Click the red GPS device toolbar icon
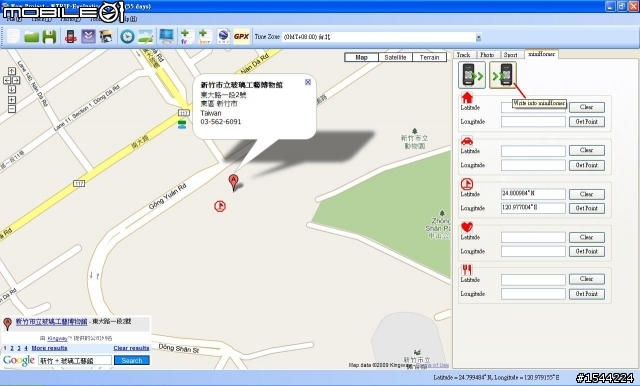The width and height of the screenshot is (640, 386). pos(71,37)
